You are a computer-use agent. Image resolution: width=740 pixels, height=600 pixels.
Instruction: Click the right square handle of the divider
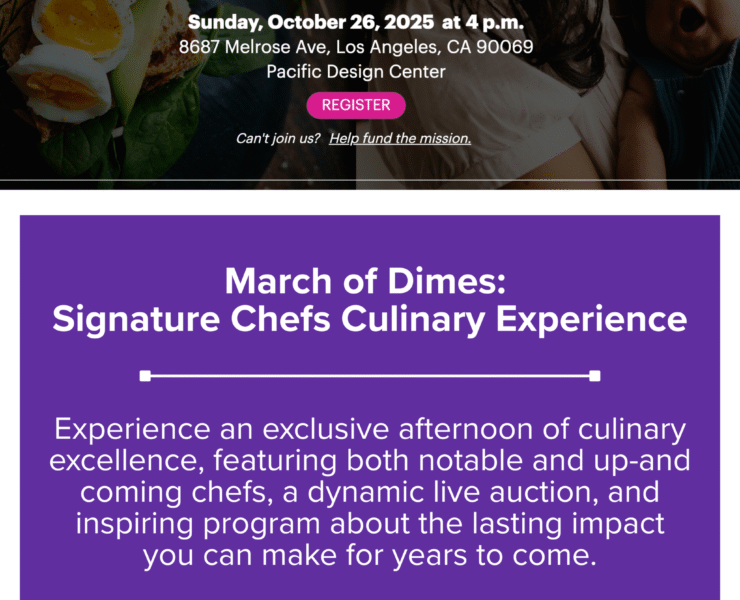point(595,376)
